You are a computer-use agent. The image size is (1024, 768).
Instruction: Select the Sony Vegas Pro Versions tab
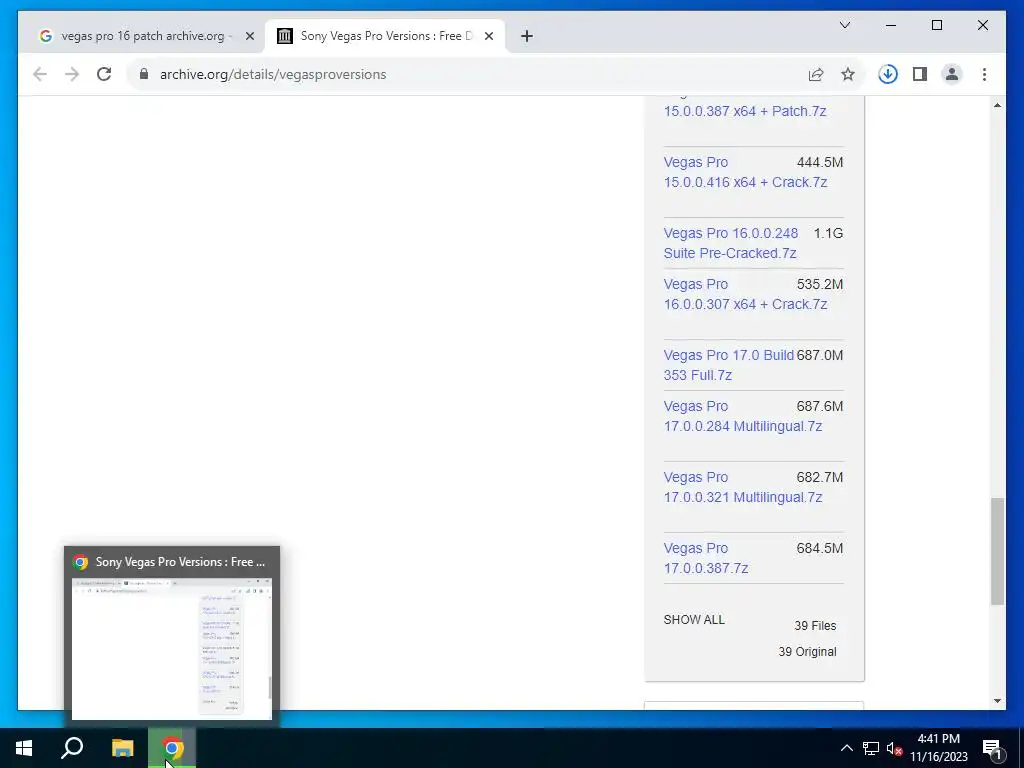[x=385, y=36]
